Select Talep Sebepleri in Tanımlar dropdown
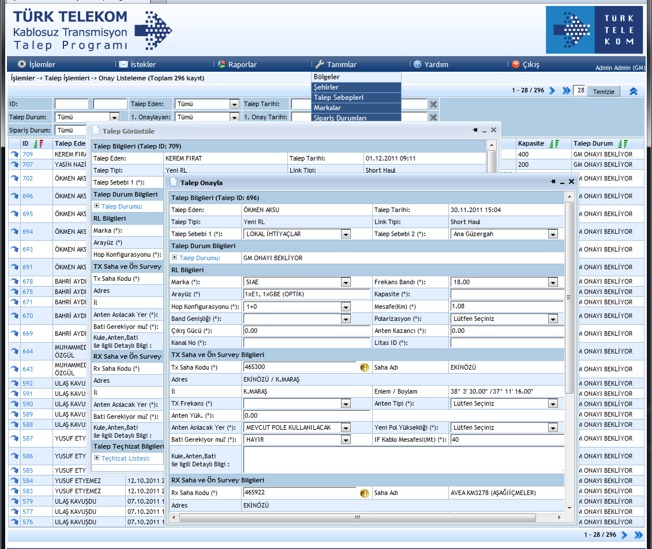The width and height of the screenshot is (652, 549). (356, 97)
